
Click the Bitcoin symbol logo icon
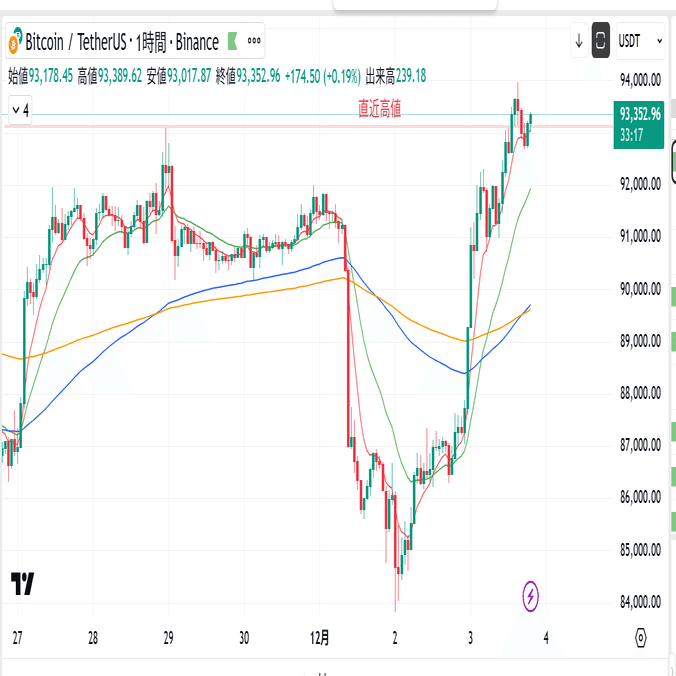coord(14,42)
